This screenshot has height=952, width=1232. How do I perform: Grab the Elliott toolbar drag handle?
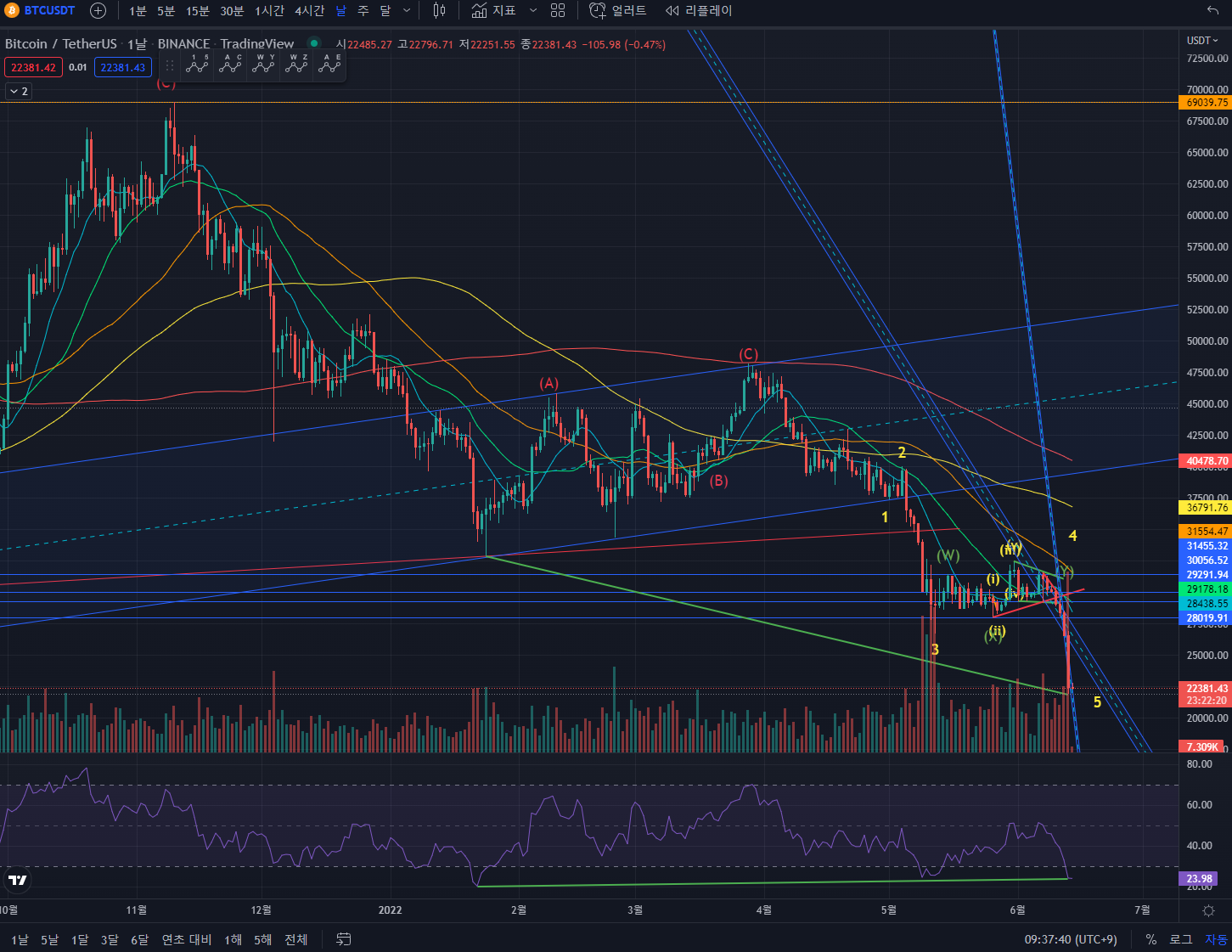pyautogui.click(x=170, y=65)
